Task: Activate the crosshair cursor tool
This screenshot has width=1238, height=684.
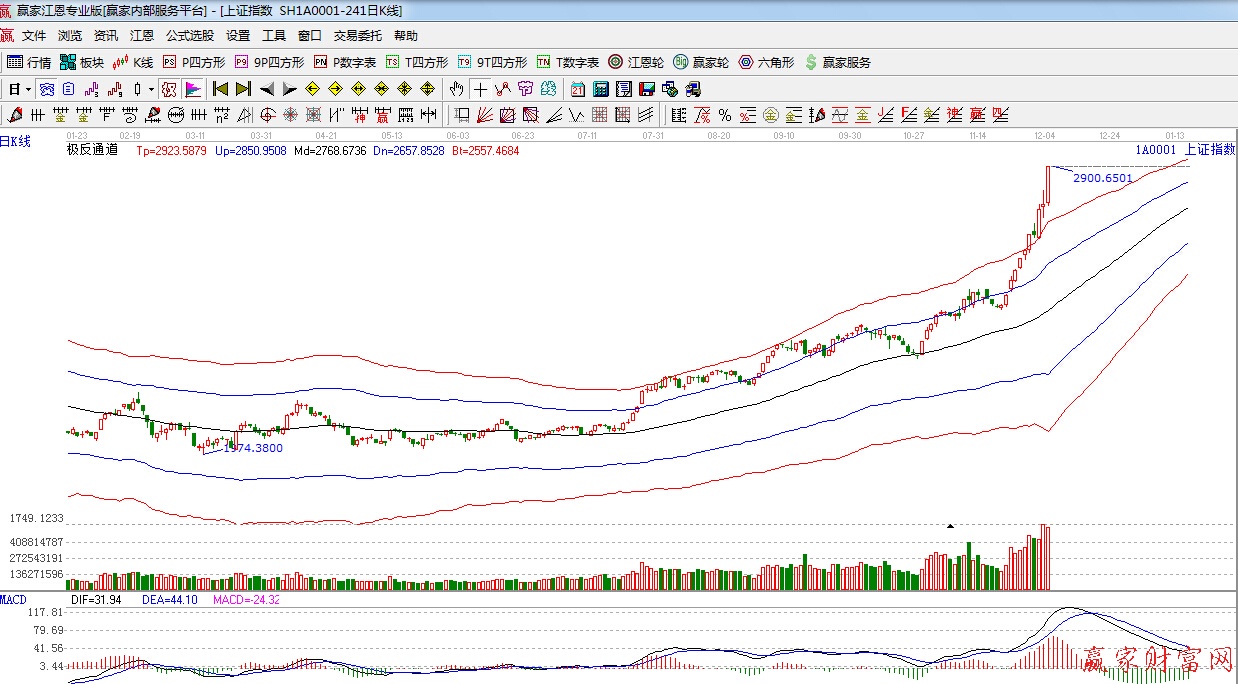Action: (481, 89)
